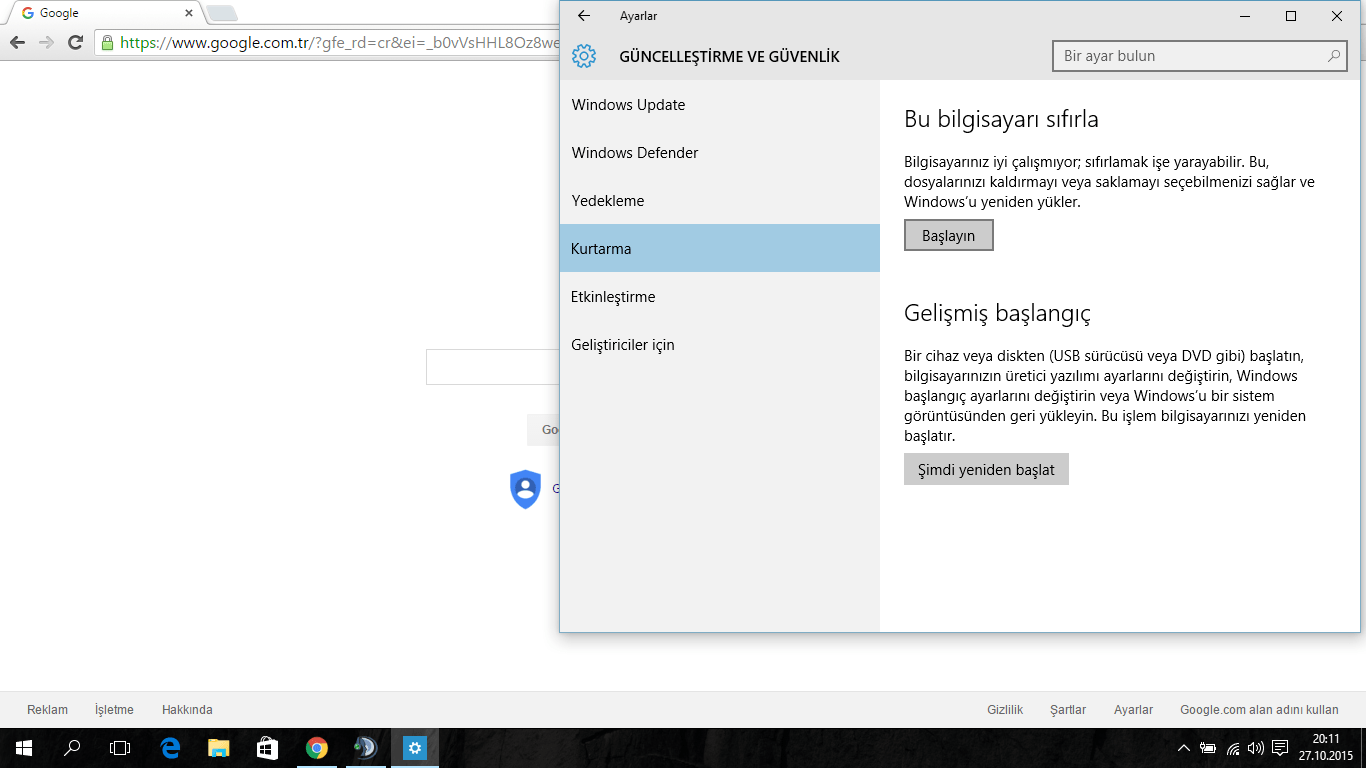Image resolution: width=1366 pixels, height=768 pixels.
Task: Minimize the Ayarlar window
Action: pos(1245,16)
